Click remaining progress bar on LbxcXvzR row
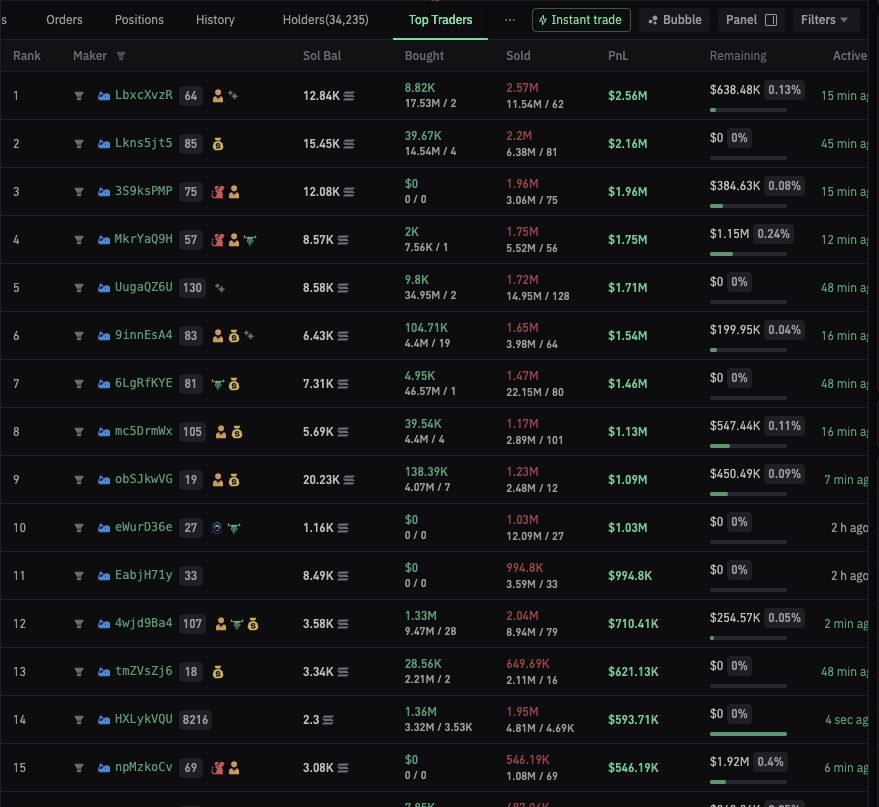 pos(748,110)
